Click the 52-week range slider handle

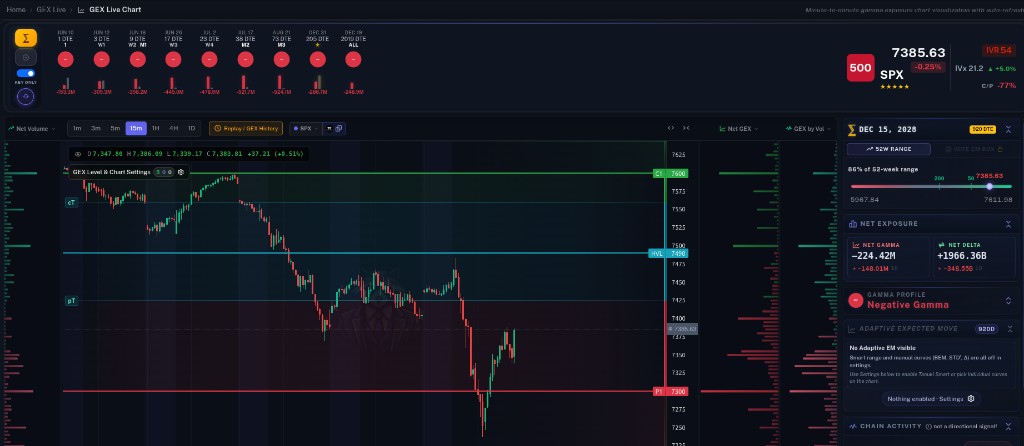click(x=989, y=186)
